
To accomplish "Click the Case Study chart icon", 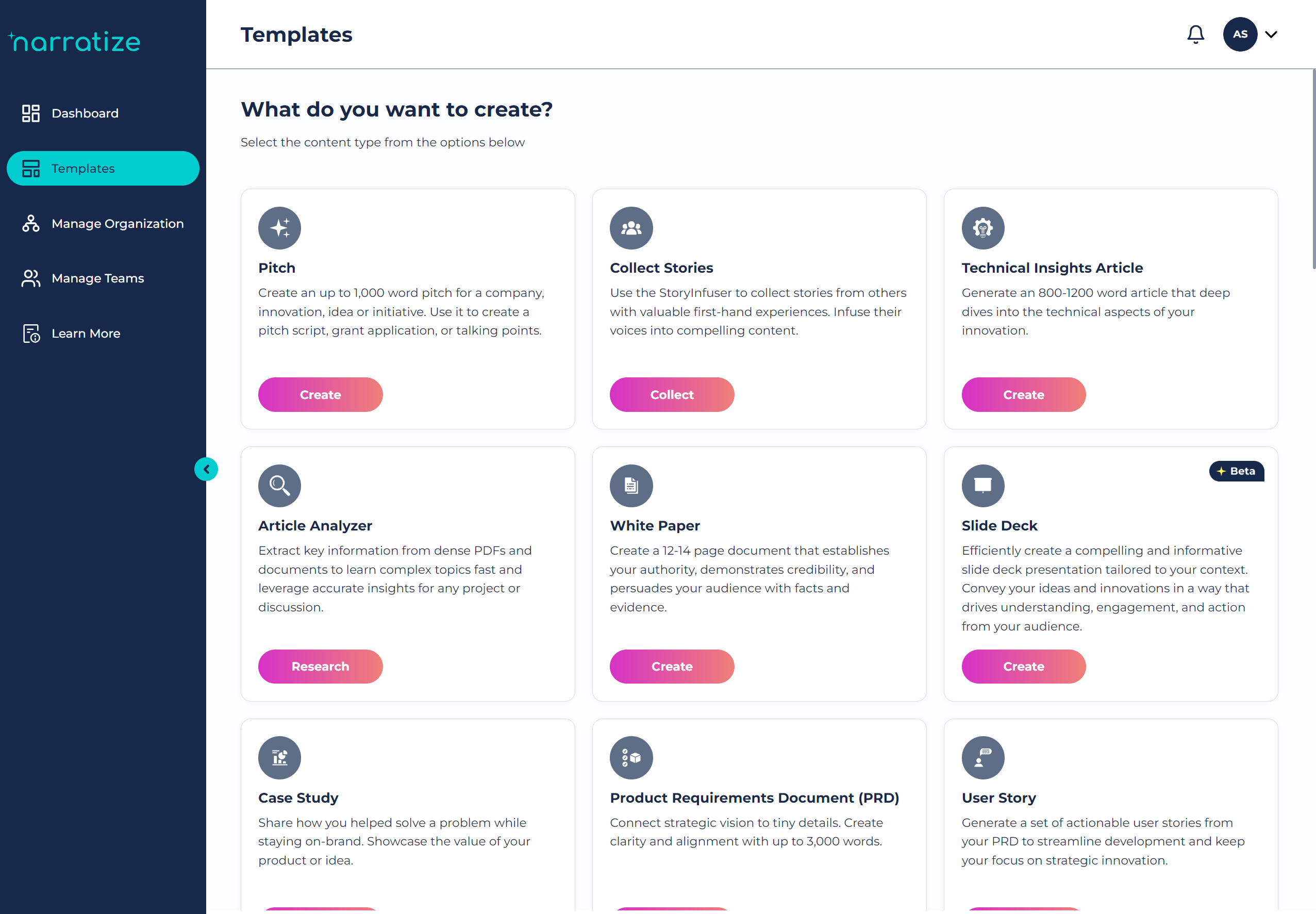I will click(279, 758).
